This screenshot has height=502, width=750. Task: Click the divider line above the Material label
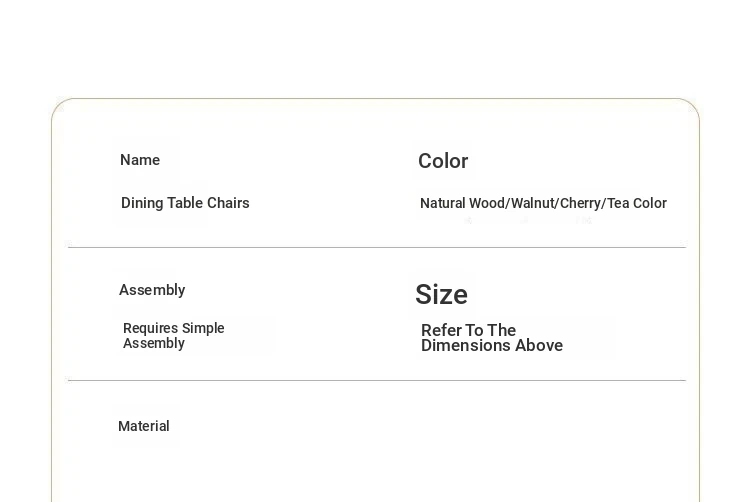point(376,380)
